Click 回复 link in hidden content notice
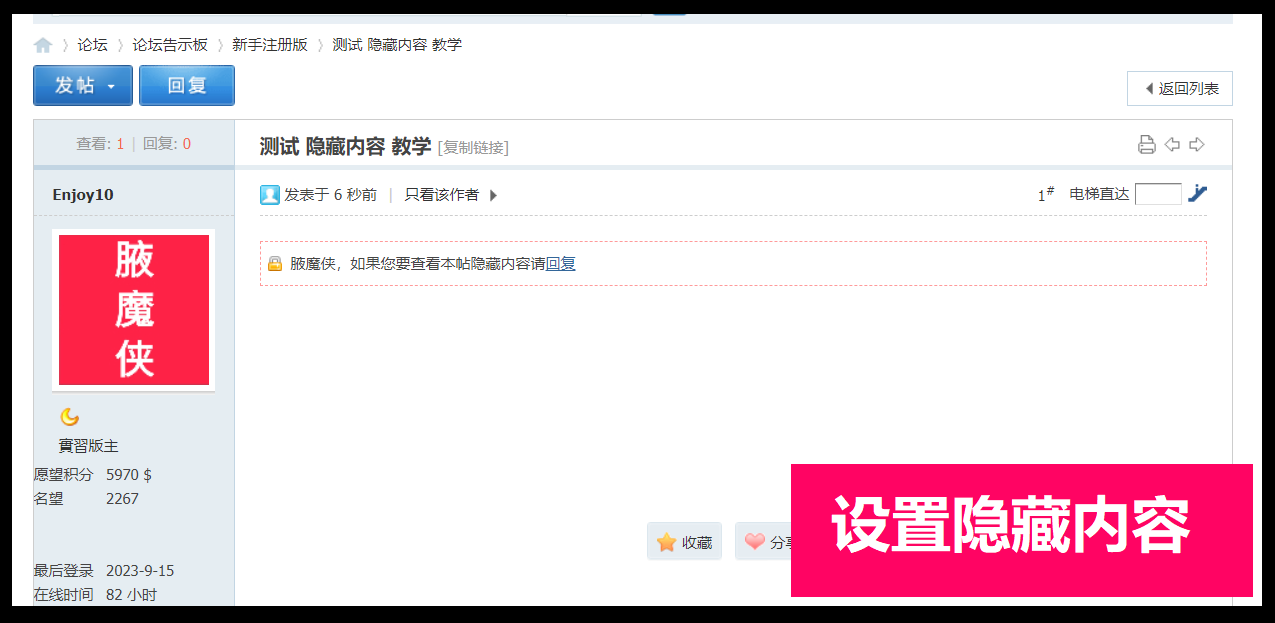1275x623 pixels. [560, 264]
